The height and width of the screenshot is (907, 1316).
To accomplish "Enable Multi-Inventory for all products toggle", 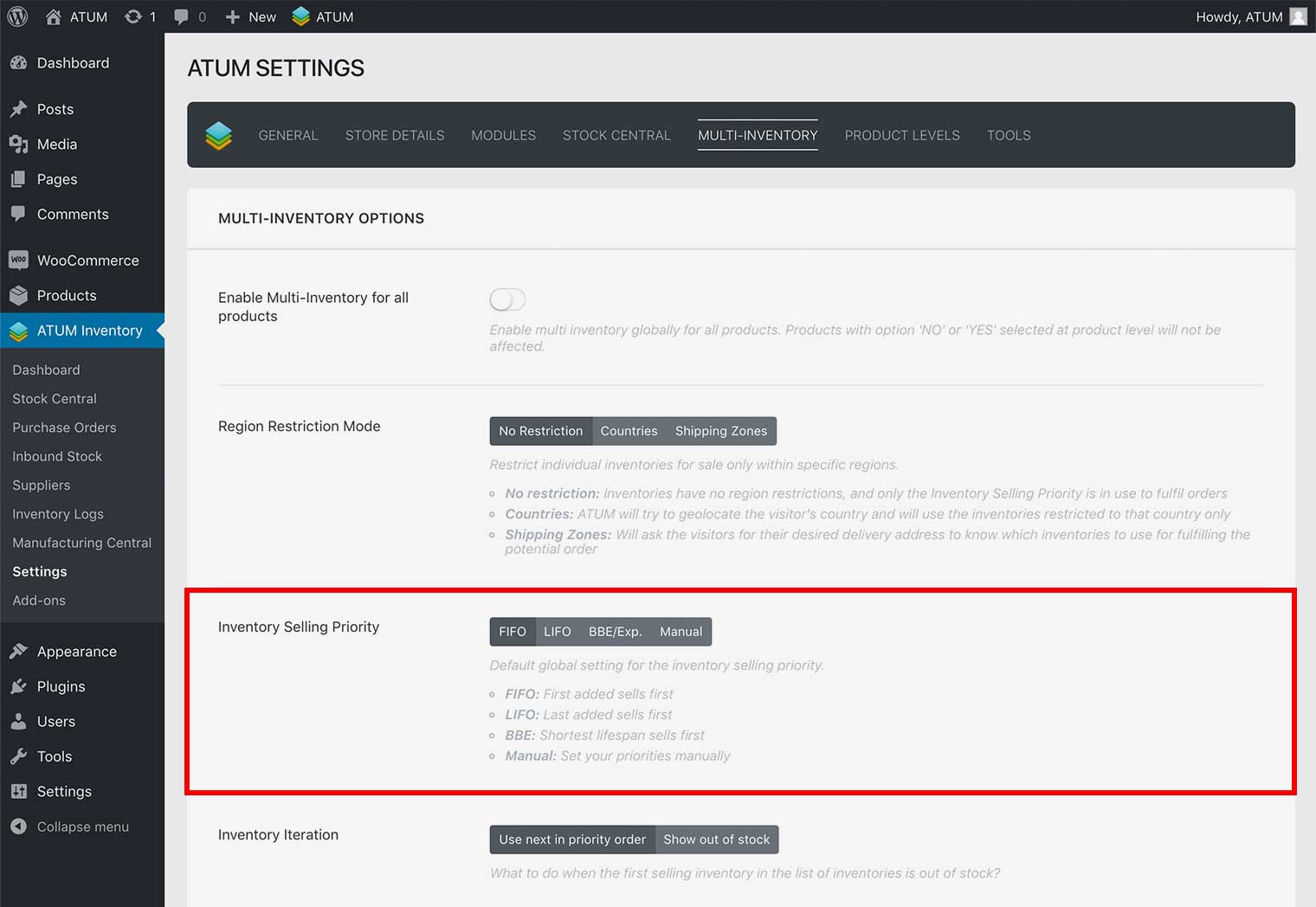I will pyautogui.click(x=507, y=299).
